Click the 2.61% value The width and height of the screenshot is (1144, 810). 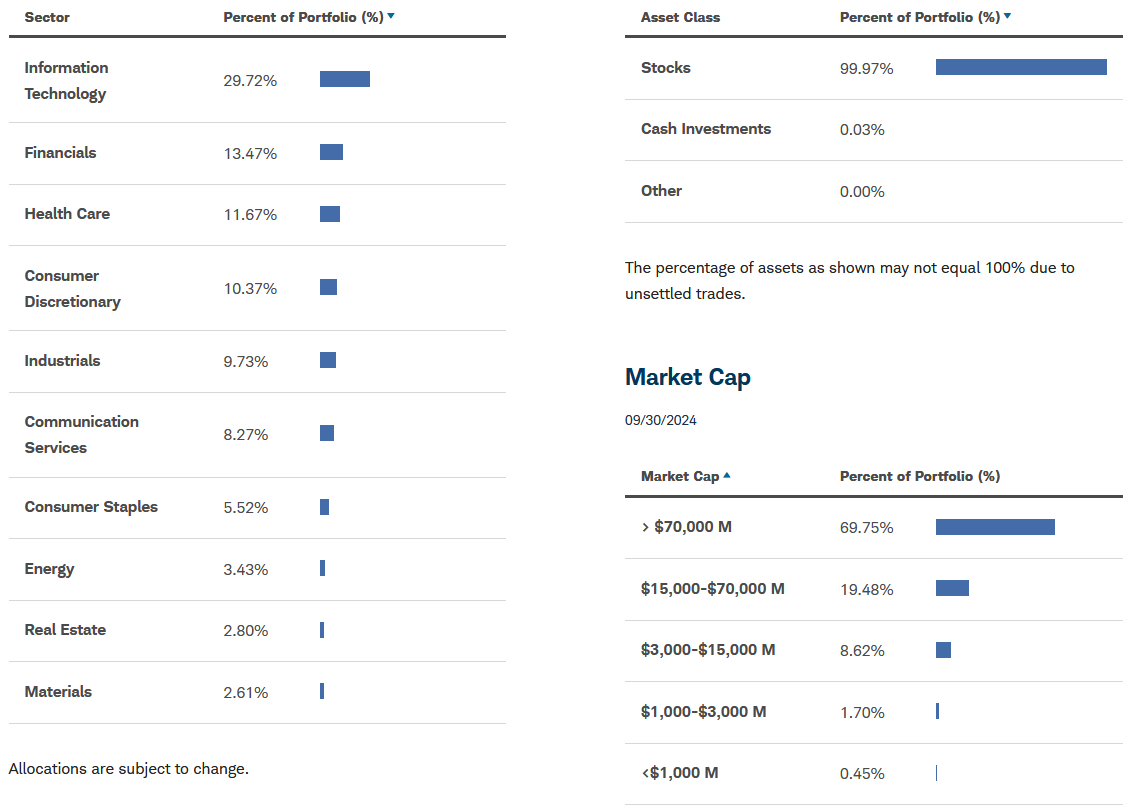click(x=245, y=693)
